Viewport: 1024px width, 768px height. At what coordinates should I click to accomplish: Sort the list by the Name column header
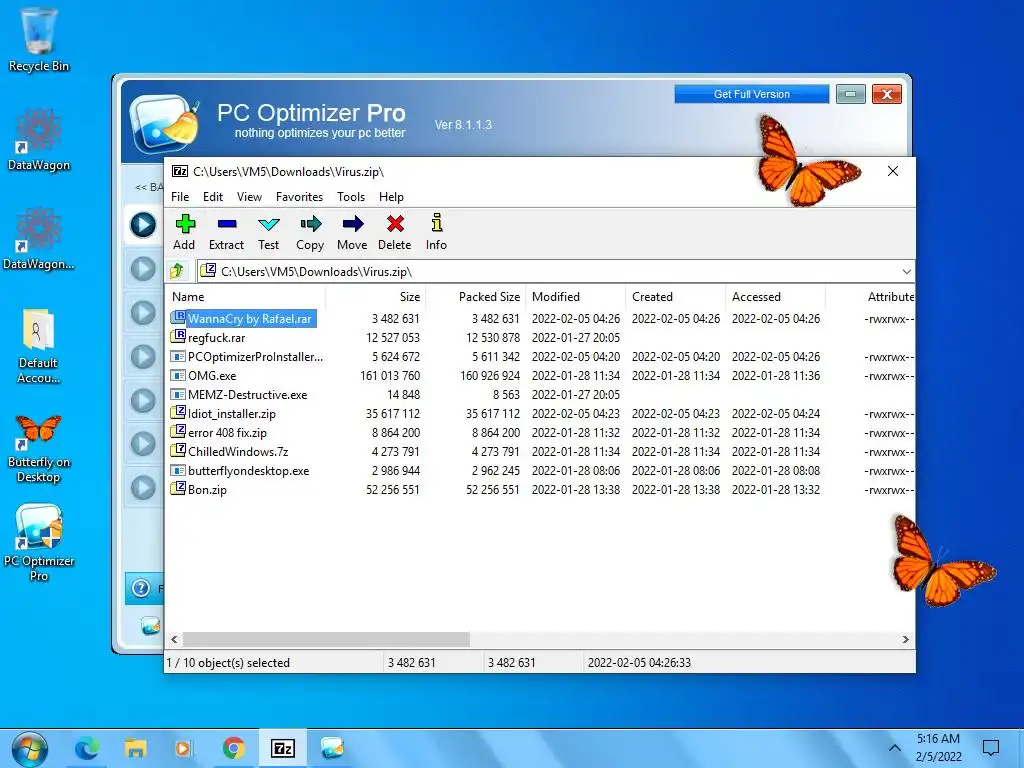coord(245,296)
